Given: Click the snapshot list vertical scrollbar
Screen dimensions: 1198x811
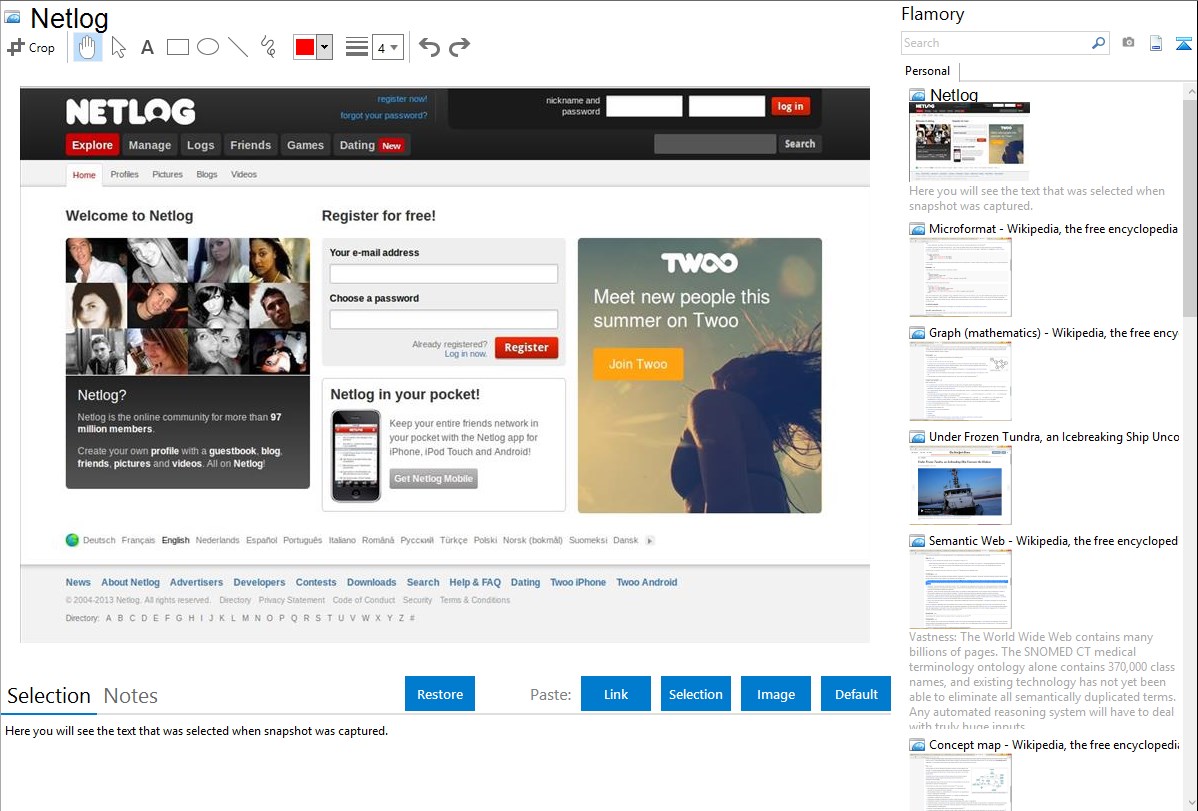Looking at the screenshot, I should [x=1190, y=206].
